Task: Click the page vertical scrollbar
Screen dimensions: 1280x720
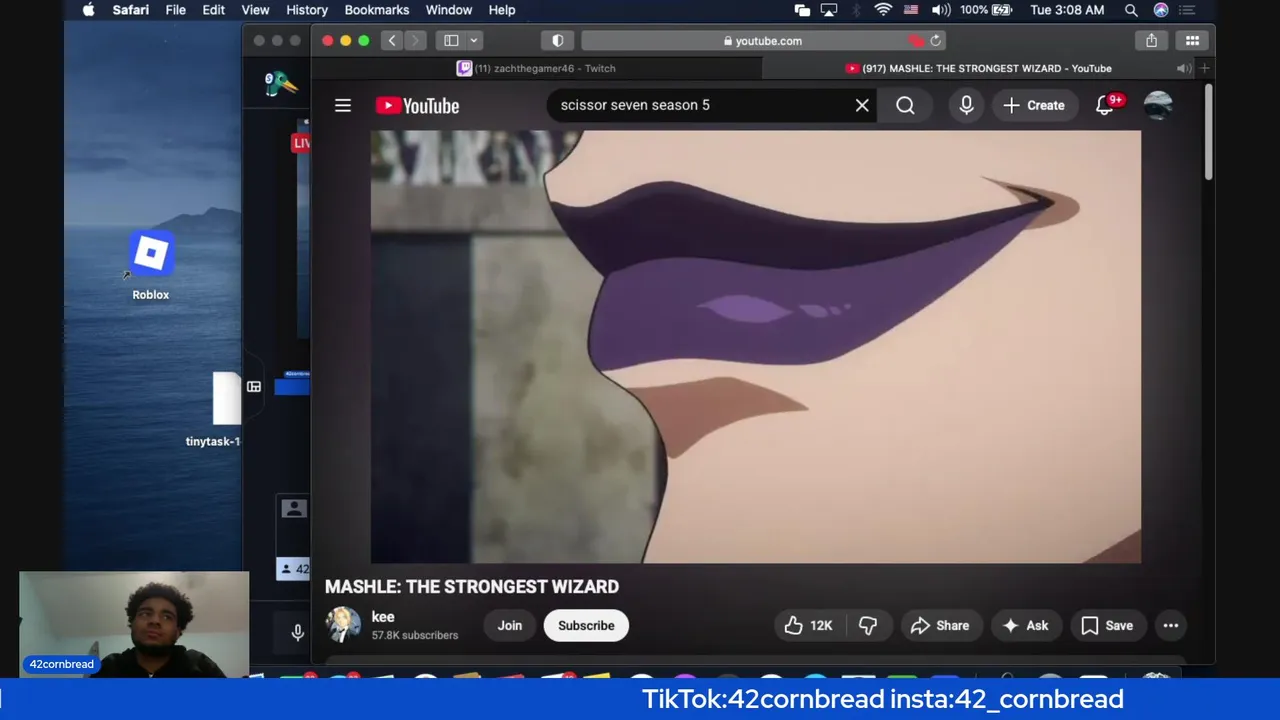Action: 1209,133
